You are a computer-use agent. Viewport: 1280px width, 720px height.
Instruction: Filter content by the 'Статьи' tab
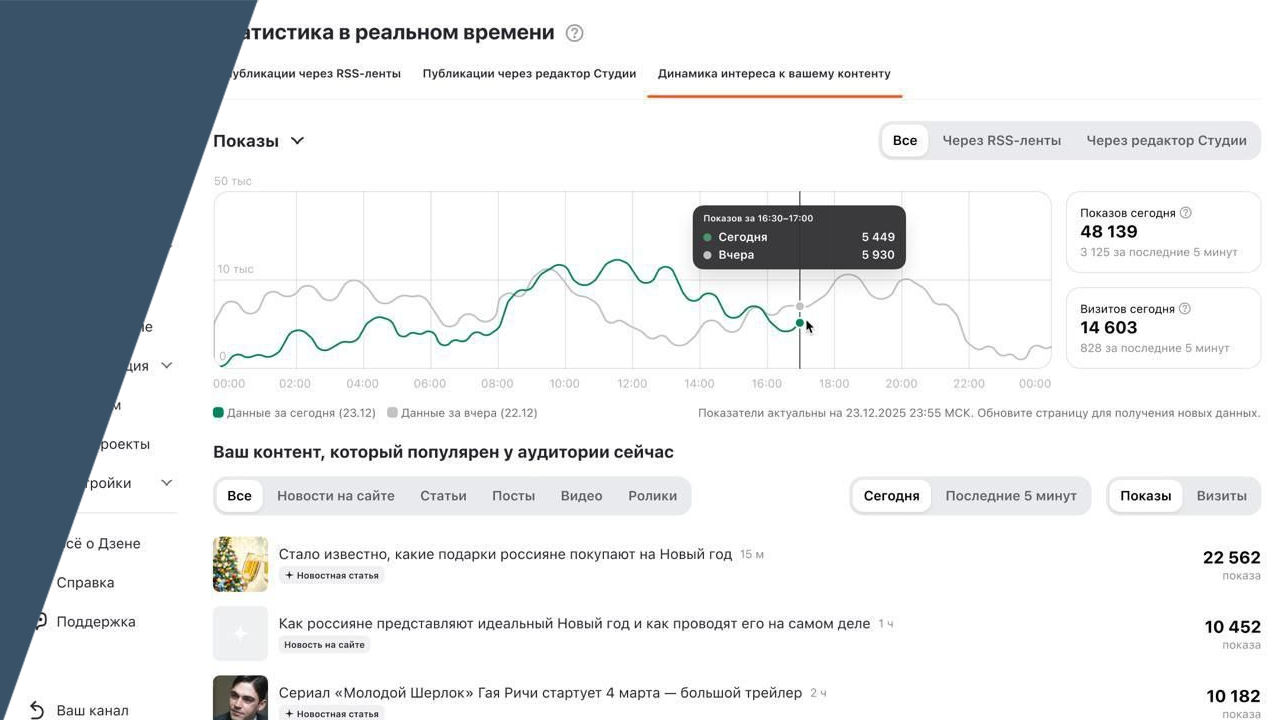[x=443, y=496]
